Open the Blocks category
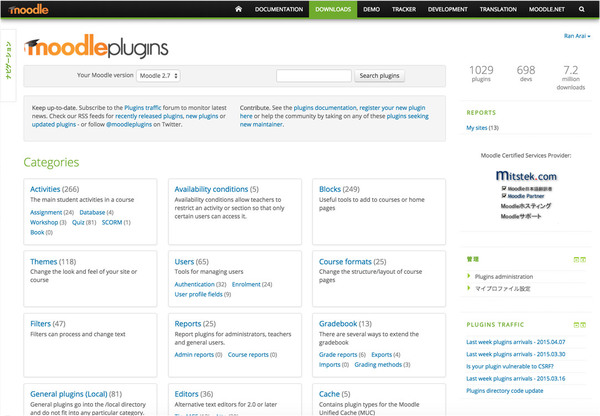 (330, 189)
